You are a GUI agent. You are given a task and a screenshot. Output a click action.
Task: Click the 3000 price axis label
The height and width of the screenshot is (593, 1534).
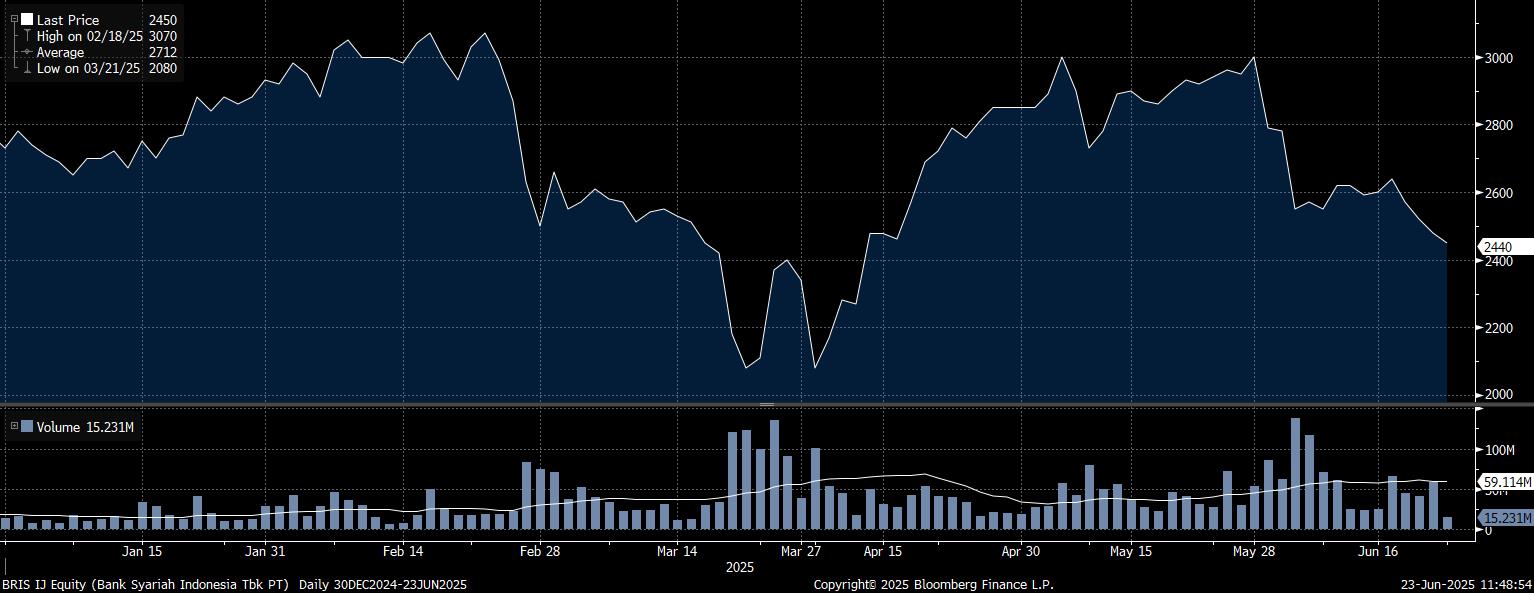pyautogui.click(x=1498, y=58)
